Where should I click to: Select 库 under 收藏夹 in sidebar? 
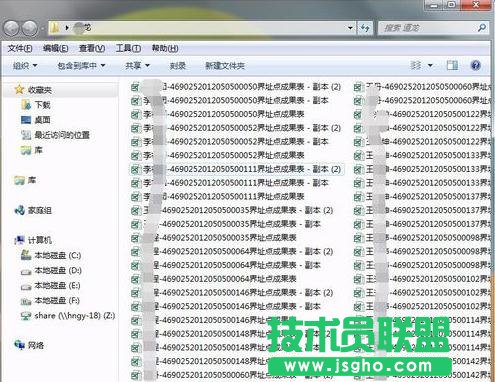click(32, 150)
